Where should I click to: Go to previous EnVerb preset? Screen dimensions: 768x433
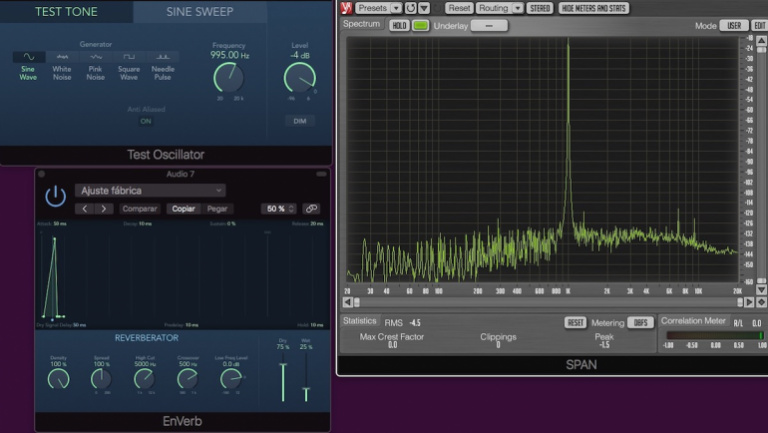[85, 209]
